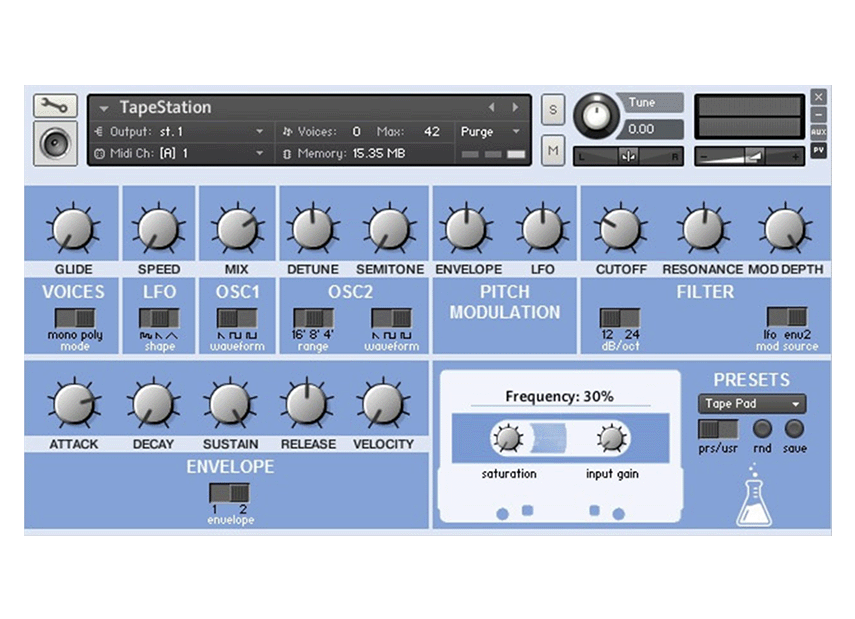Adjust the volume slider
This screenshot has width=855, height=619.
(x=749, y=157)
